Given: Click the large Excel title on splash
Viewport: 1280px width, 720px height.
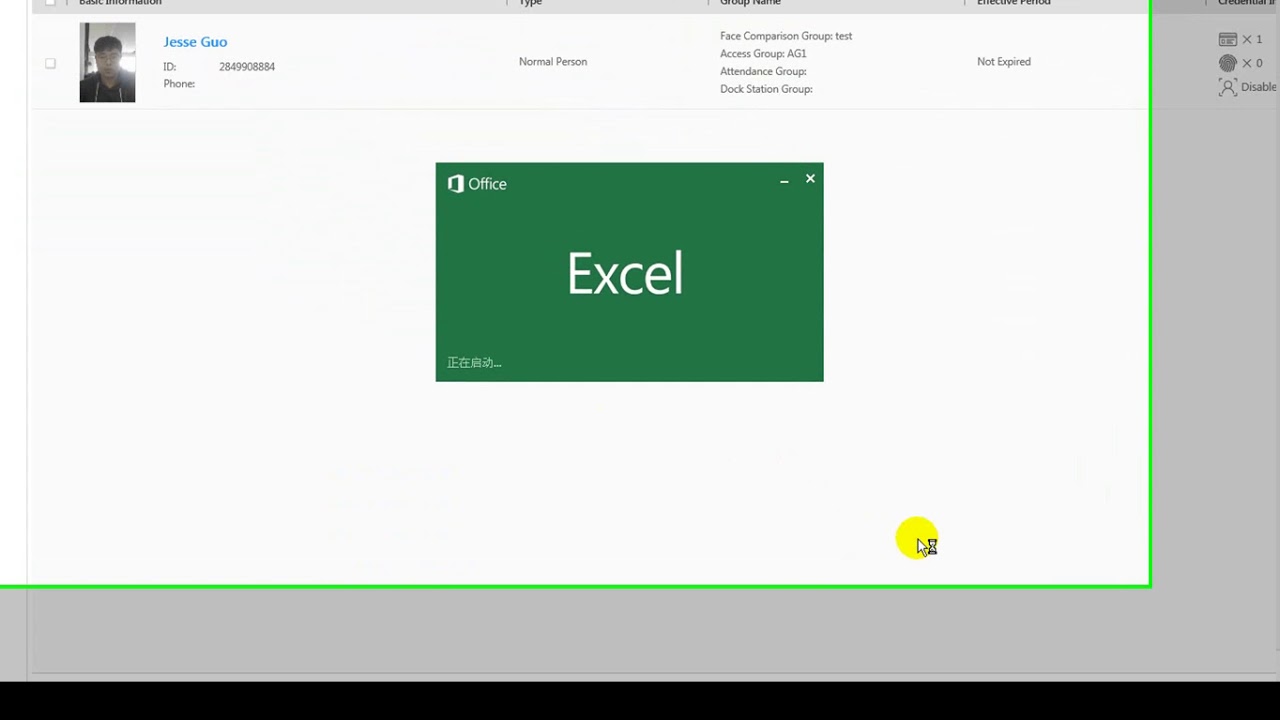Looking at the screenshot, I should tap(625, 273).
